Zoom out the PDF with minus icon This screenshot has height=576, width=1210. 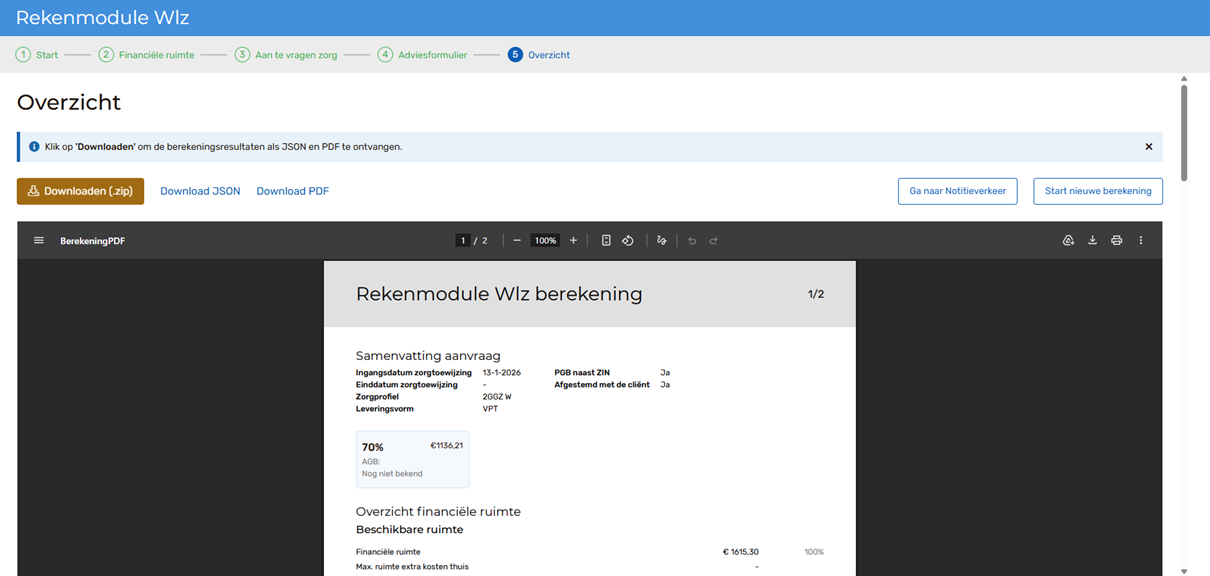pyautogui.click(x=517, y=241)
